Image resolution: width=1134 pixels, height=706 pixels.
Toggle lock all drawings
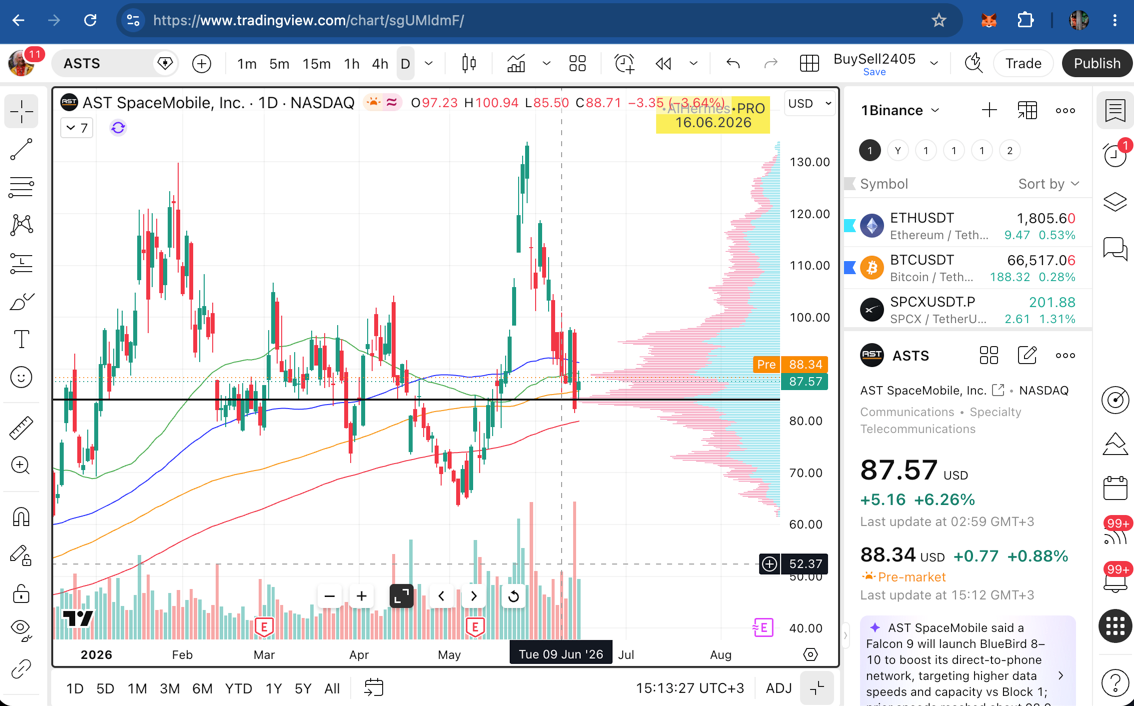21,593
